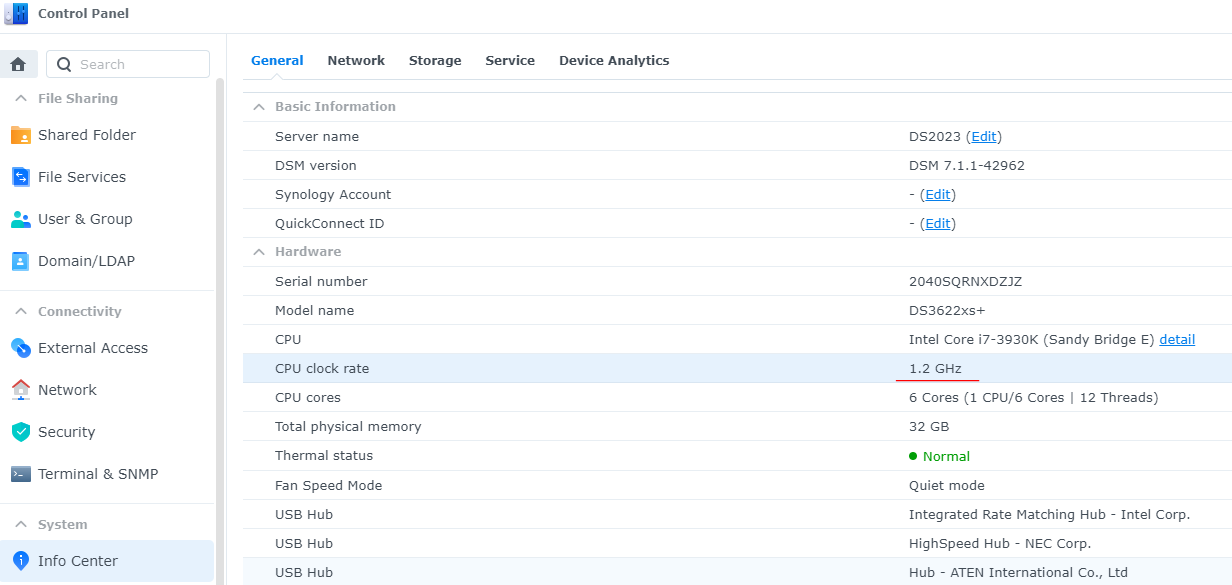Edit the Synology Account
This screenshot has width=1232, height=585.
(938, 195)
